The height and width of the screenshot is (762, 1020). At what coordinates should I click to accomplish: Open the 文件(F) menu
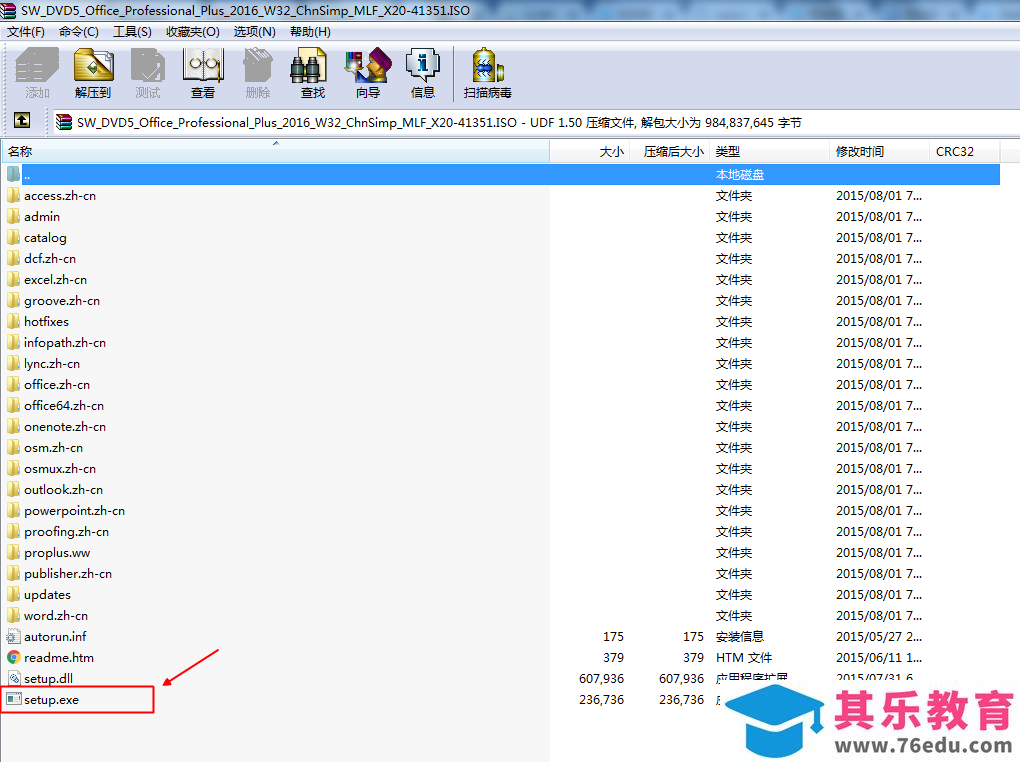click(25, 32)
